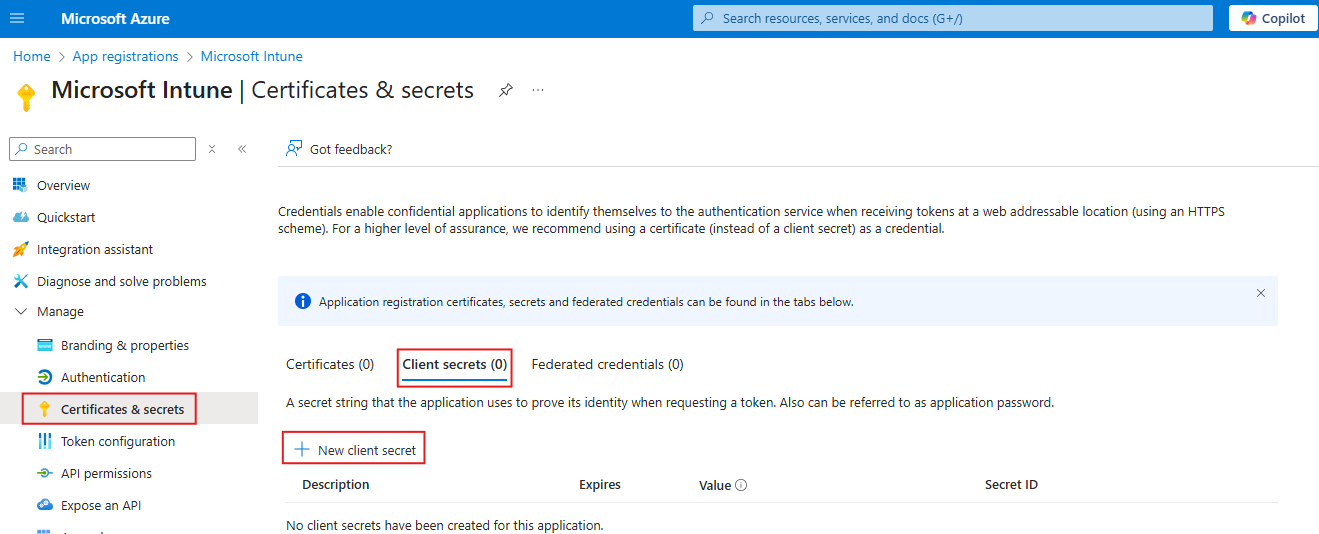Open Authentication settings
Viewport: 1319px width, 534px height.
(x=103, y=377)
